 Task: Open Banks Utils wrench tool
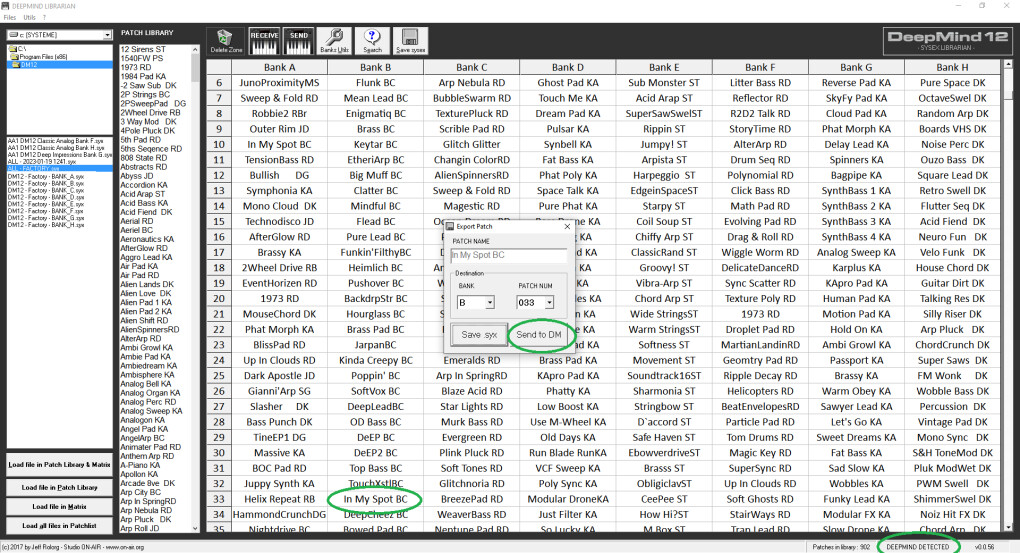[x=334, y=41]
